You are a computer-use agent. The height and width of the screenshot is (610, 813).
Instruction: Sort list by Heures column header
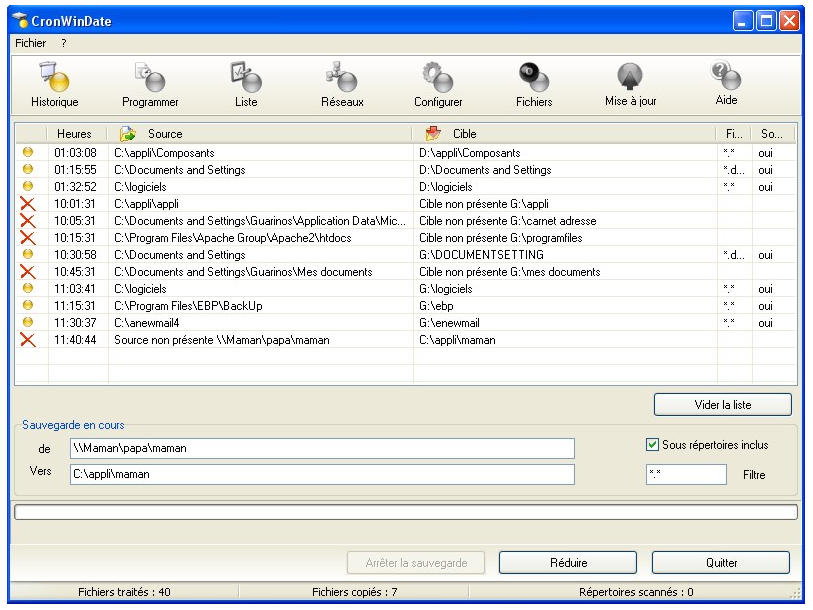click(x=74, y=134)
